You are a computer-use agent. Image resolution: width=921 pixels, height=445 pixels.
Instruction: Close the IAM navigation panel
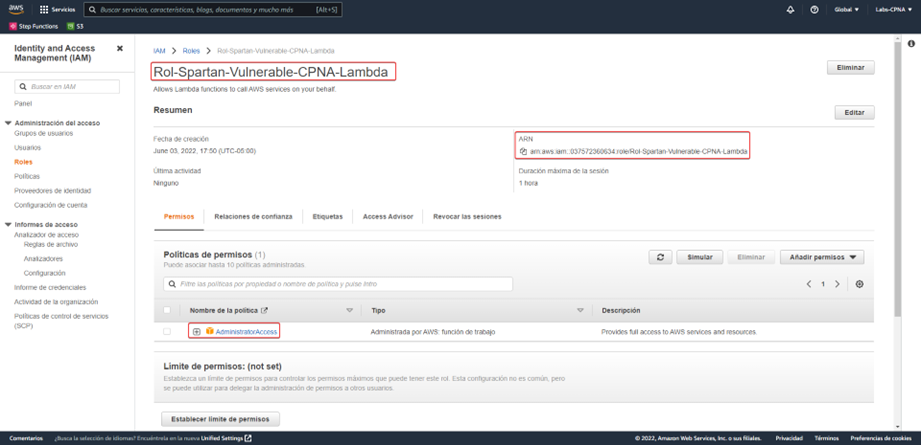pyautogui.click(x=120, y=48)
